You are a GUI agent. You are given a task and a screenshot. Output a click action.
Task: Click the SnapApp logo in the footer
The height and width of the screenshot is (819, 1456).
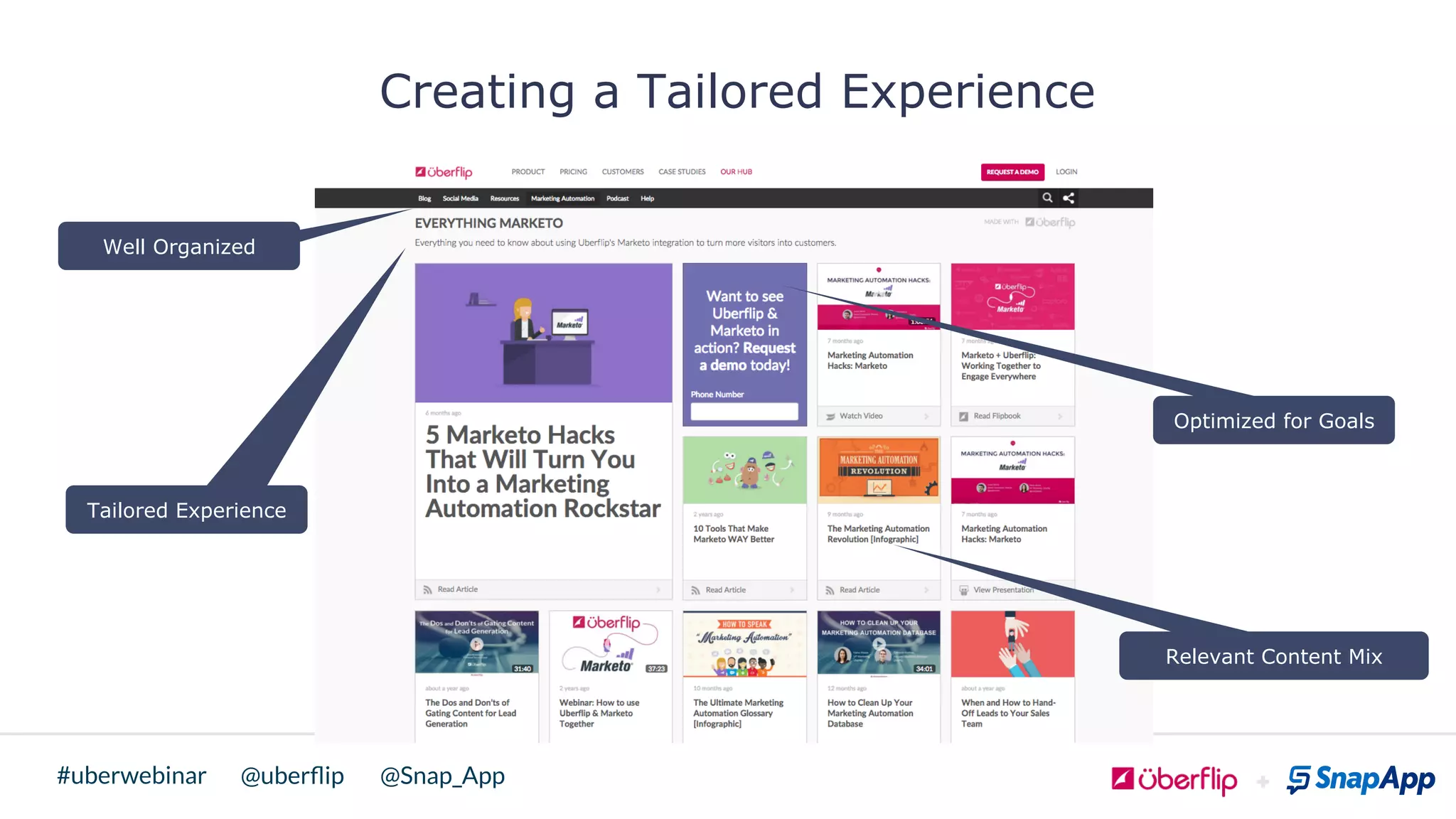[1361, 779]
